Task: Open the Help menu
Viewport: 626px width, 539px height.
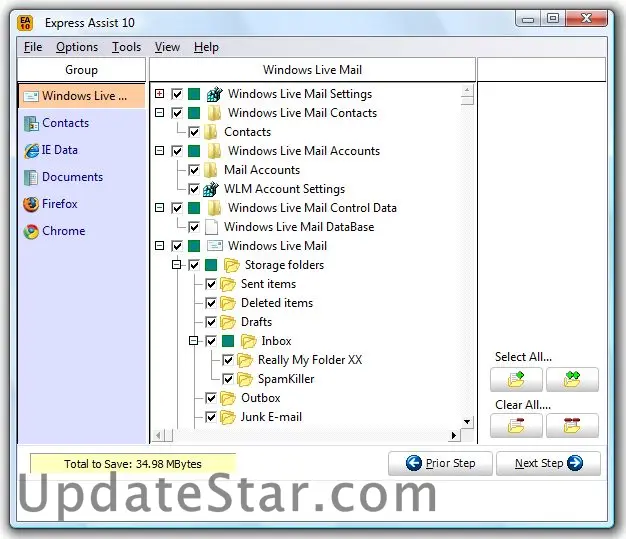Action: click(206, 47)
